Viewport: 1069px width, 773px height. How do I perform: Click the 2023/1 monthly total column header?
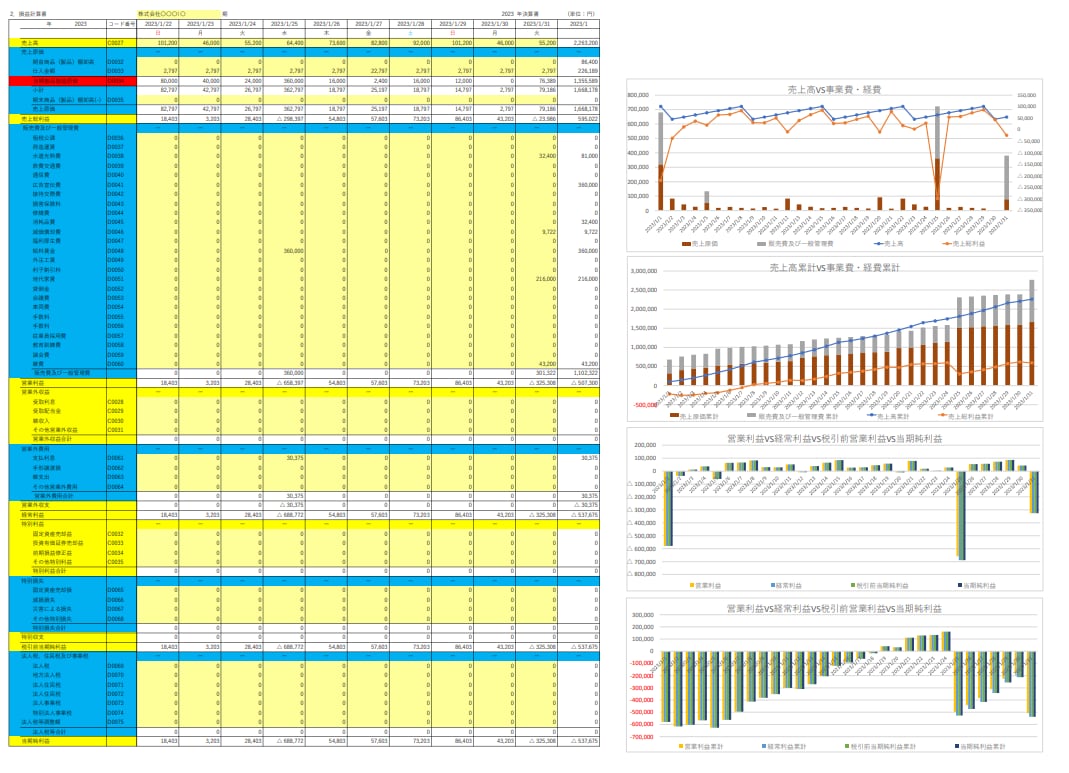[x=579, y=24]
